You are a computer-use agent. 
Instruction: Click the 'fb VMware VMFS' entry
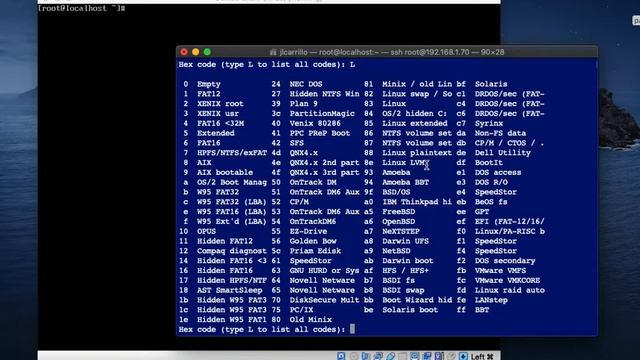pos(491,271)
